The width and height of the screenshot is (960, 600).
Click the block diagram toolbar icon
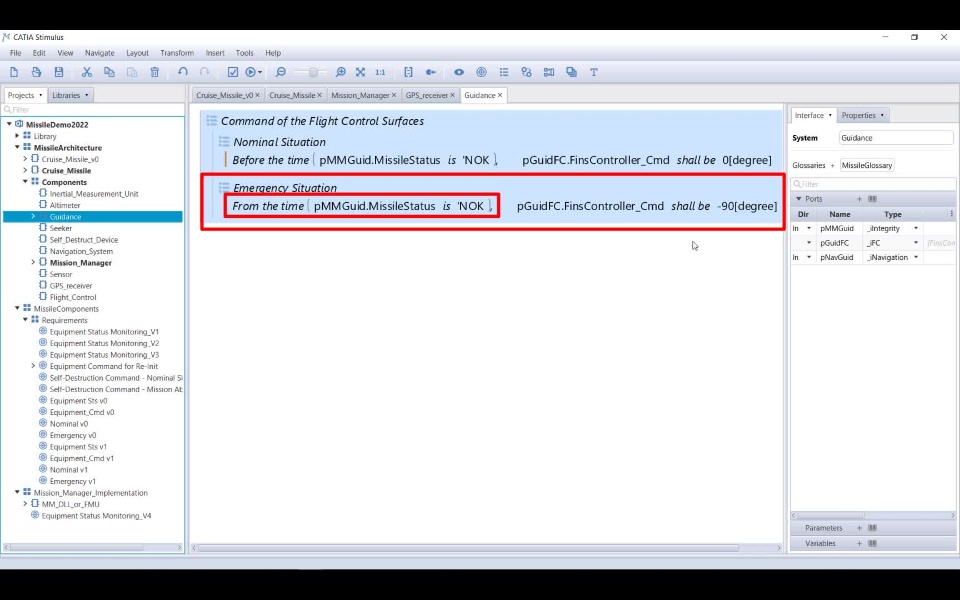549,72
